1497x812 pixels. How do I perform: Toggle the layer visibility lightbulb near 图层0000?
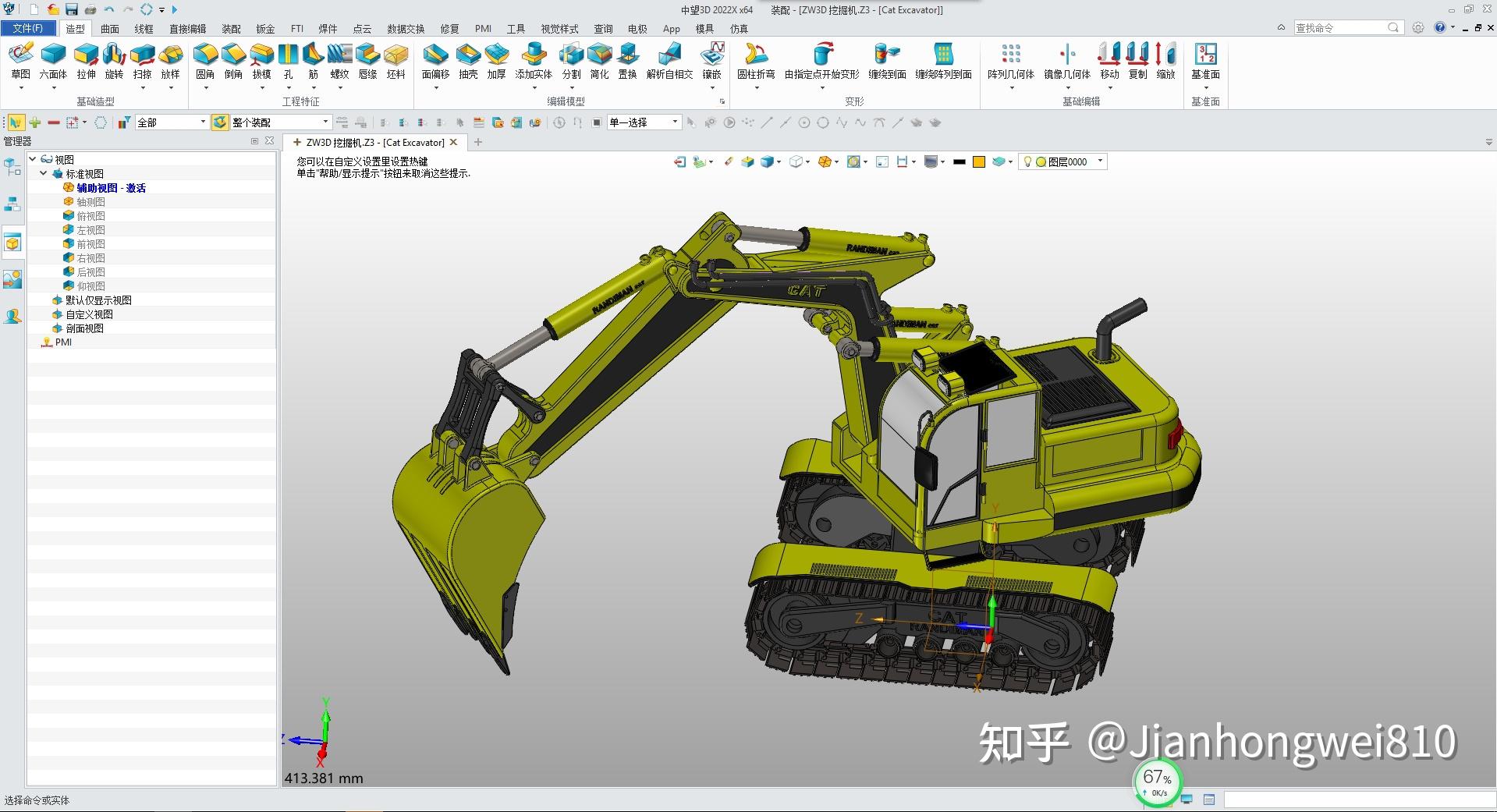click(1029, 161)
